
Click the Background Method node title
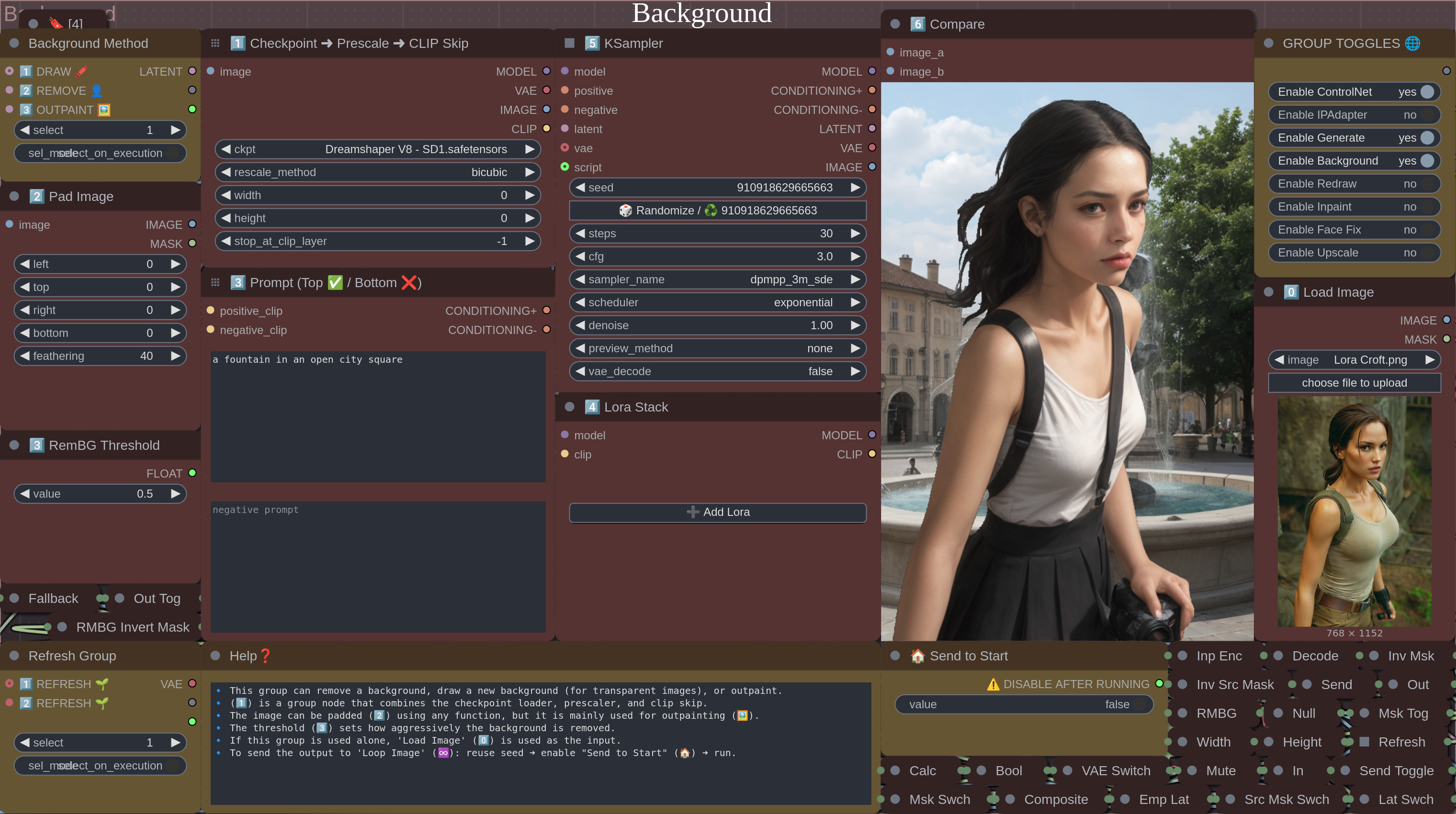click(88, 44)
